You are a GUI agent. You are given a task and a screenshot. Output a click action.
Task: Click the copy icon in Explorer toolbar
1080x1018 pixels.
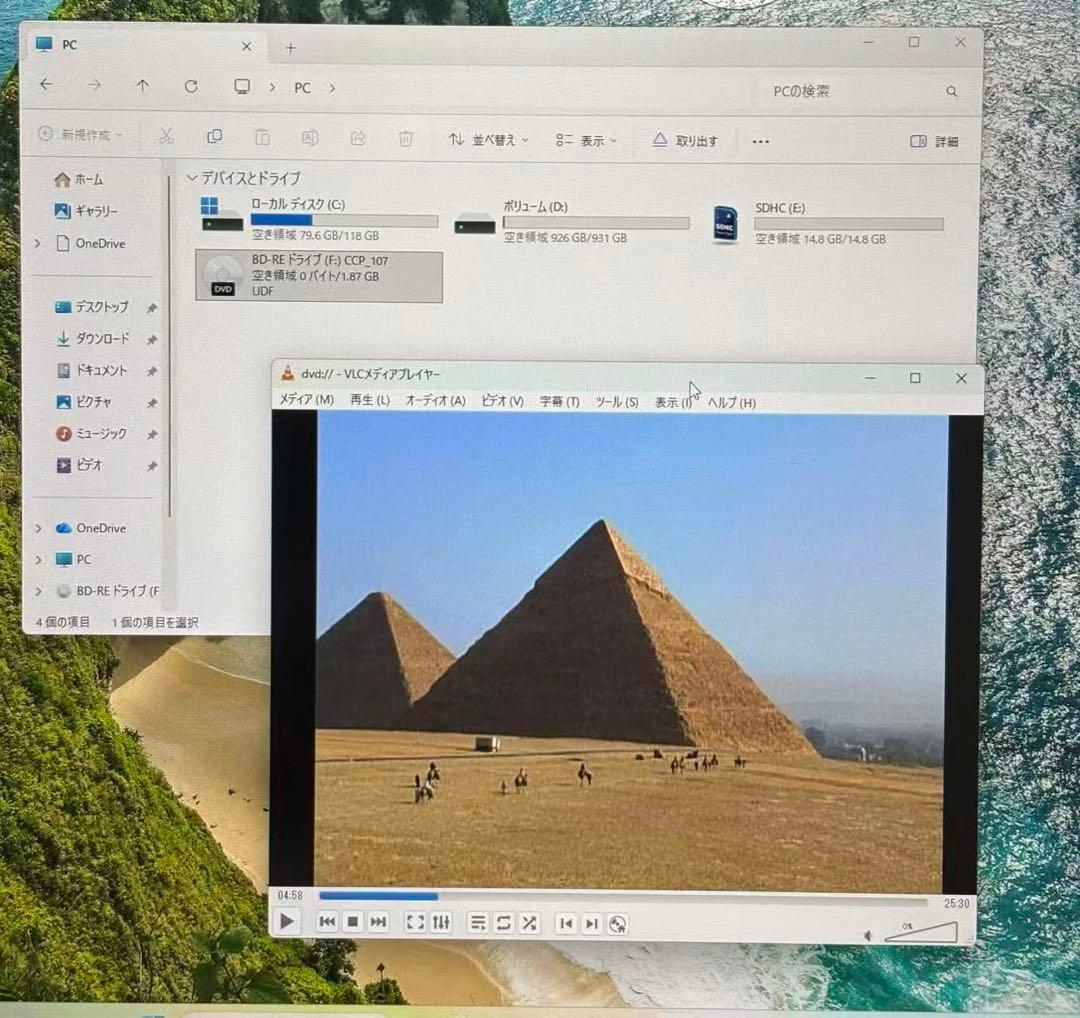[214, 137]
